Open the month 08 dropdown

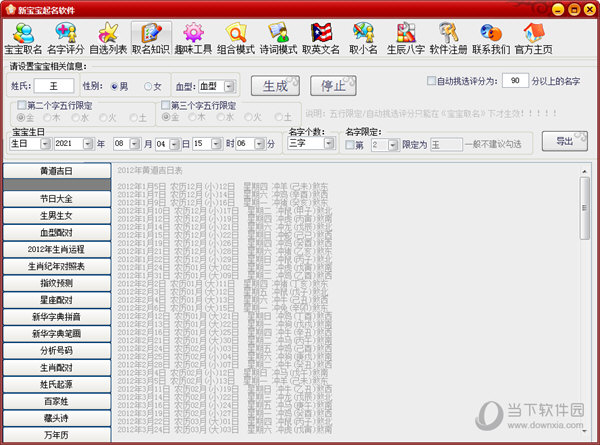(135, 144)
